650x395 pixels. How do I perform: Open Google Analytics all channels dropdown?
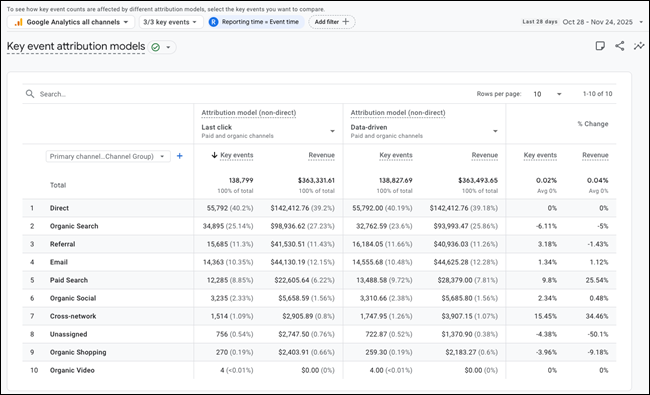(x=71, y=22)
